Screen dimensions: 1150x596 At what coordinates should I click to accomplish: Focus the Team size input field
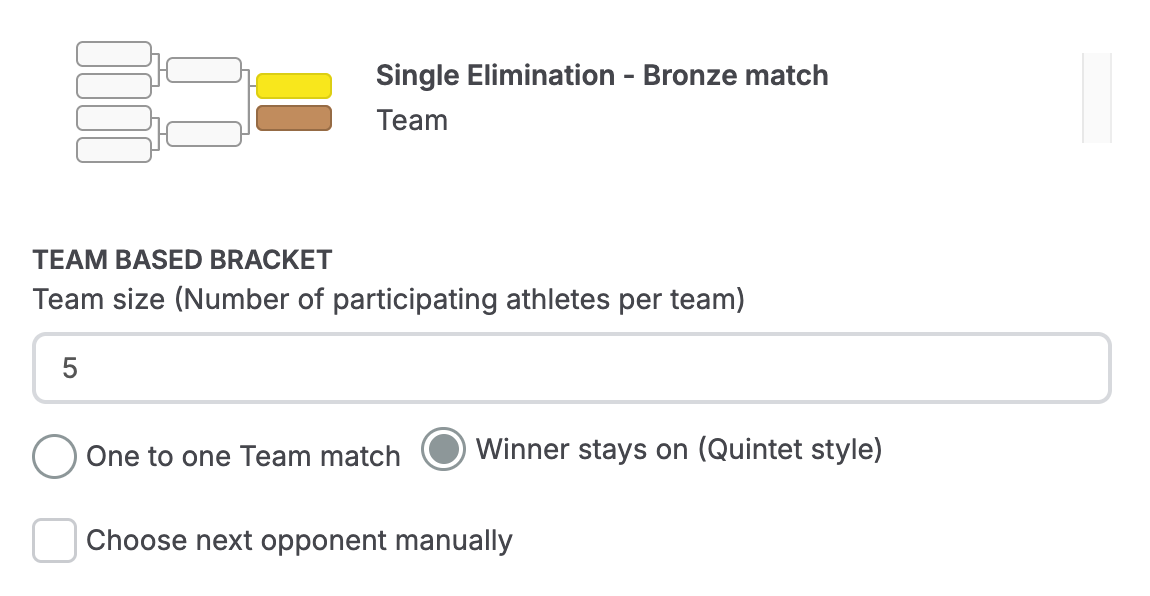pos(571,368)
